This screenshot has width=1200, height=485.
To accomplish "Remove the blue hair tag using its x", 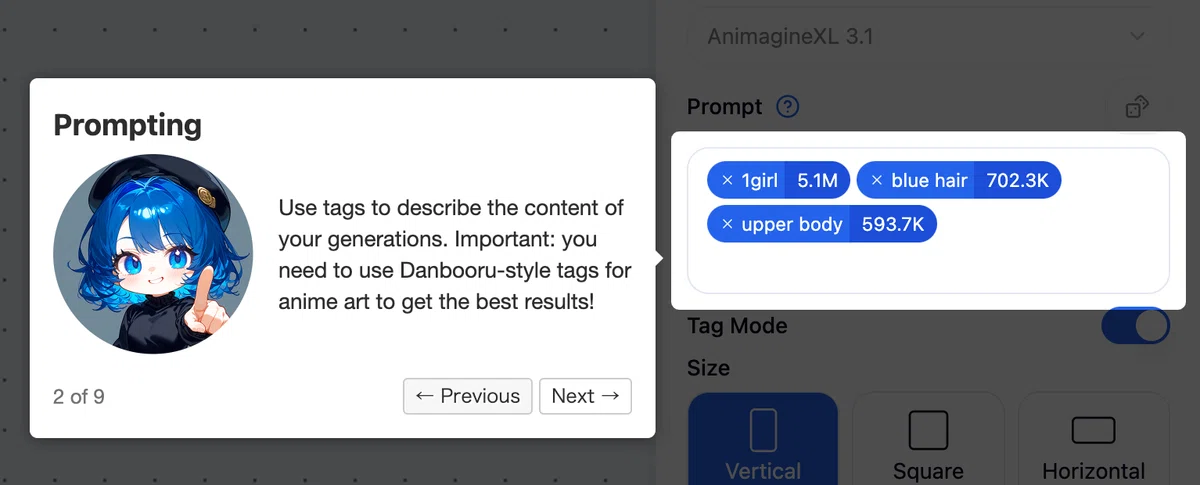I will 877,181.
